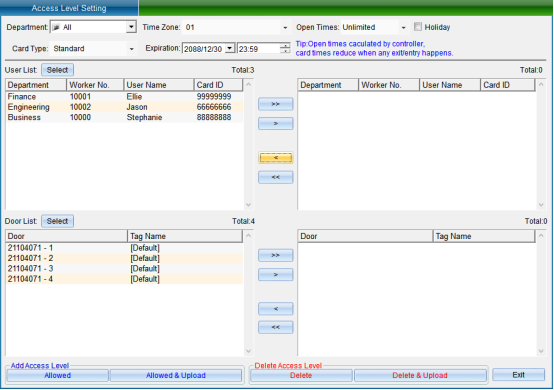Expand the Card Type dropdown
Image resolution: width=554 pixels, height=390 pixels.
click(131, 49)
